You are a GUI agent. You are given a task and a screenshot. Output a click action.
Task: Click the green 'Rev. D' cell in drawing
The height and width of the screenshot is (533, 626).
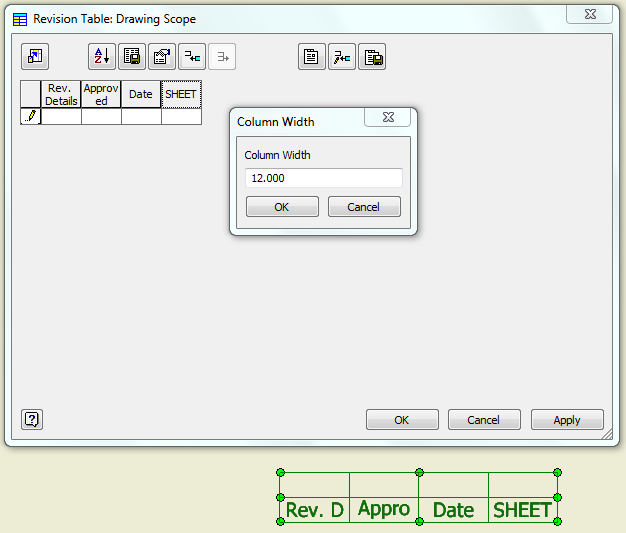tap(315, 509)
